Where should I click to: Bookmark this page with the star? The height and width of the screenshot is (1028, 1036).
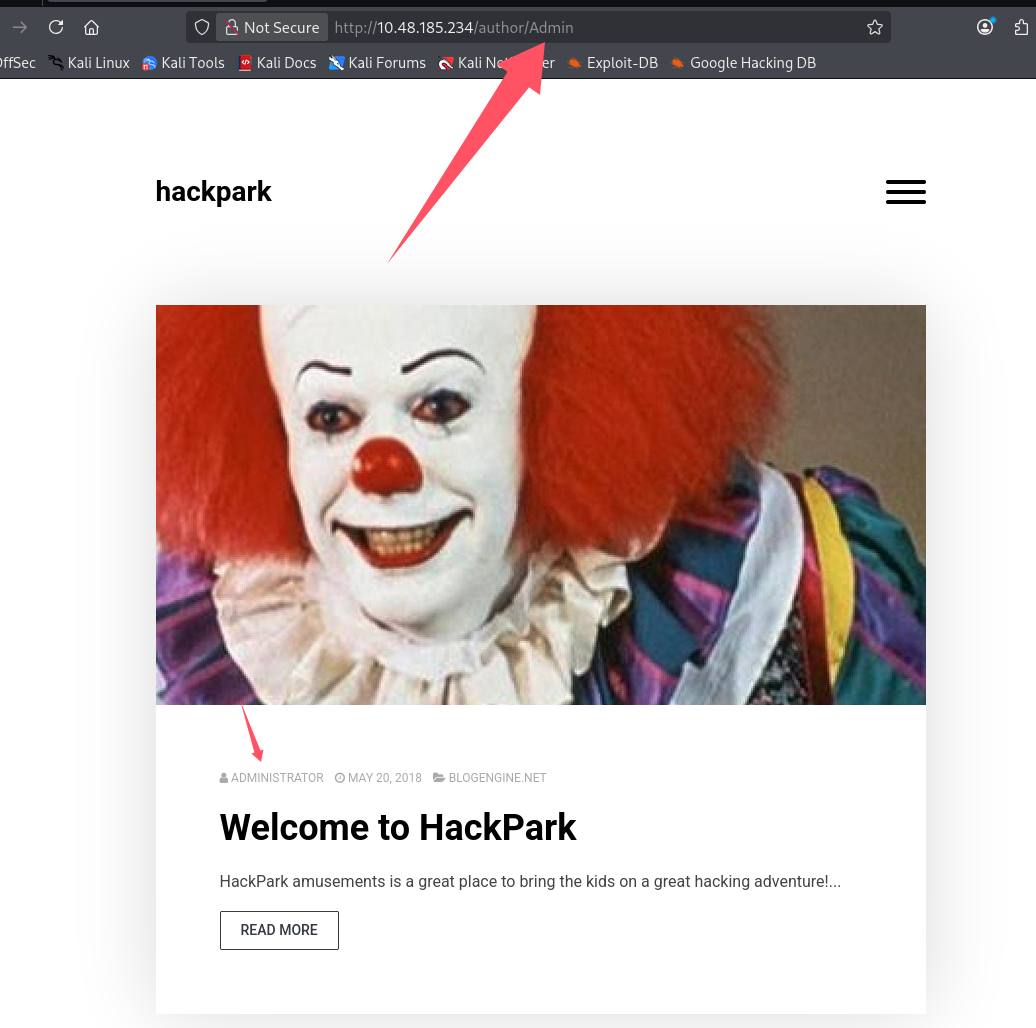click(x=875, y=27)
